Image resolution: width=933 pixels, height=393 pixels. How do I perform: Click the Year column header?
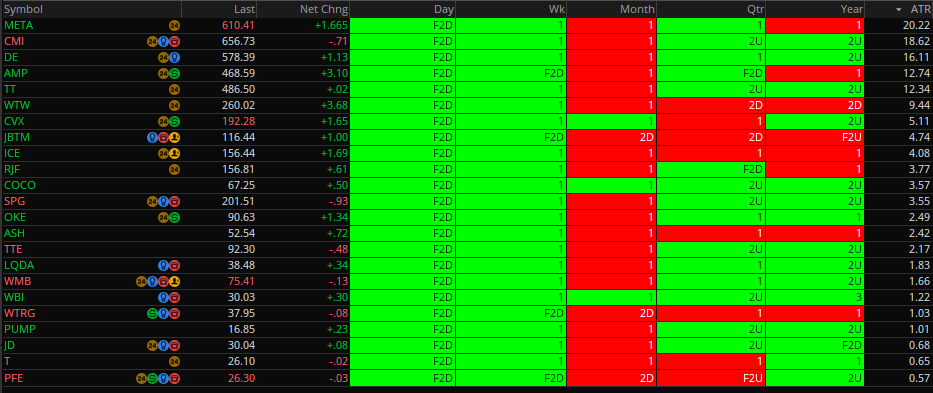click(x=815, y=10)
